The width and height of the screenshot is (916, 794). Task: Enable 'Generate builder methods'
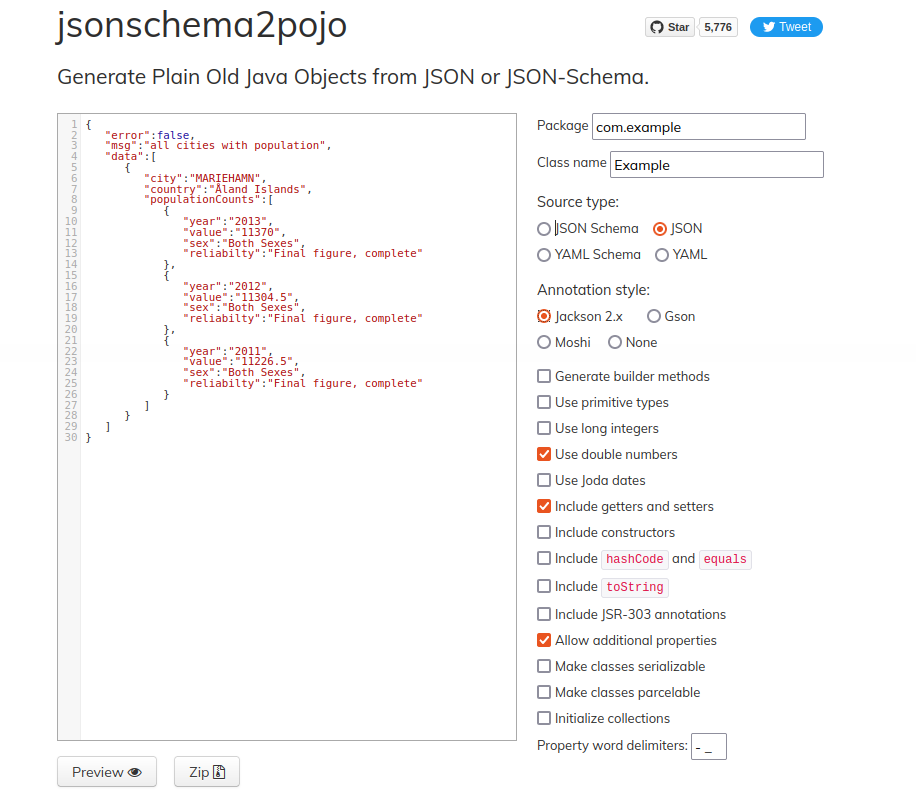click(544, 376)
